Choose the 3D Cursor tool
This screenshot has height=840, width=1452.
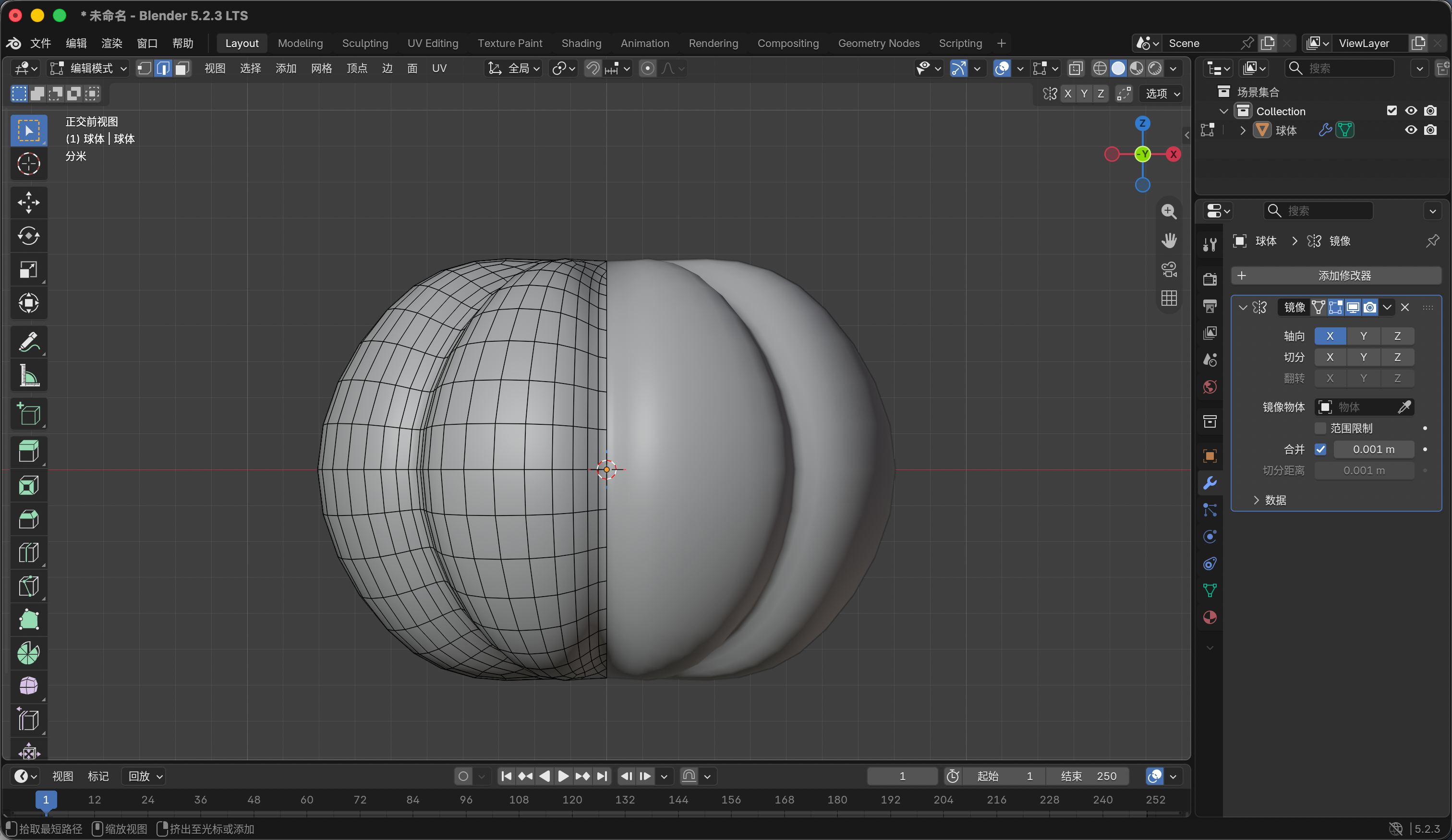coord(28,164)
